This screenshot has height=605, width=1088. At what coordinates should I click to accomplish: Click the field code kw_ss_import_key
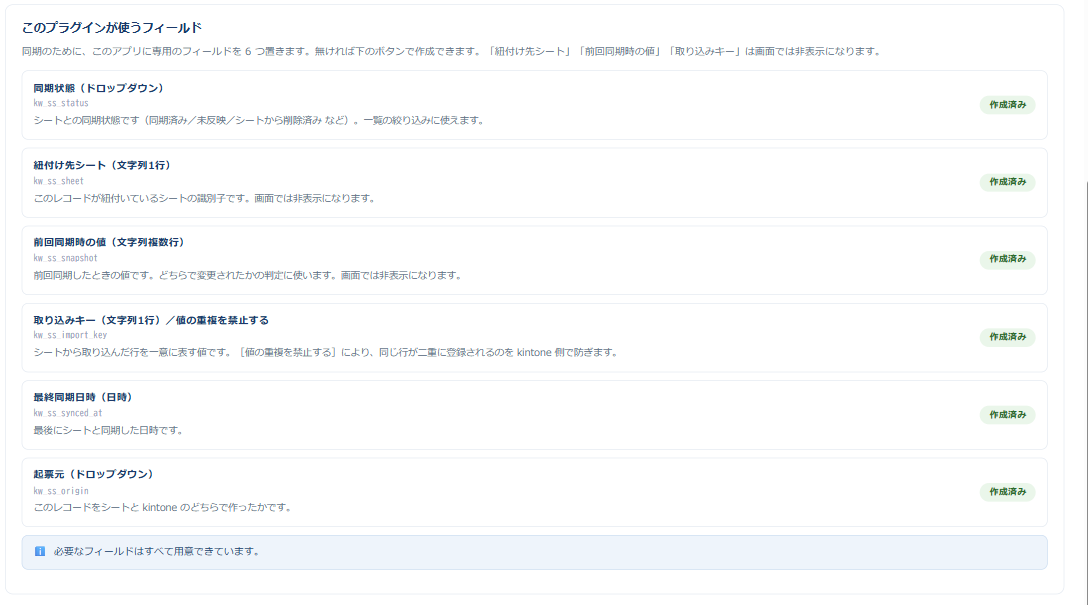pos(70,335)
